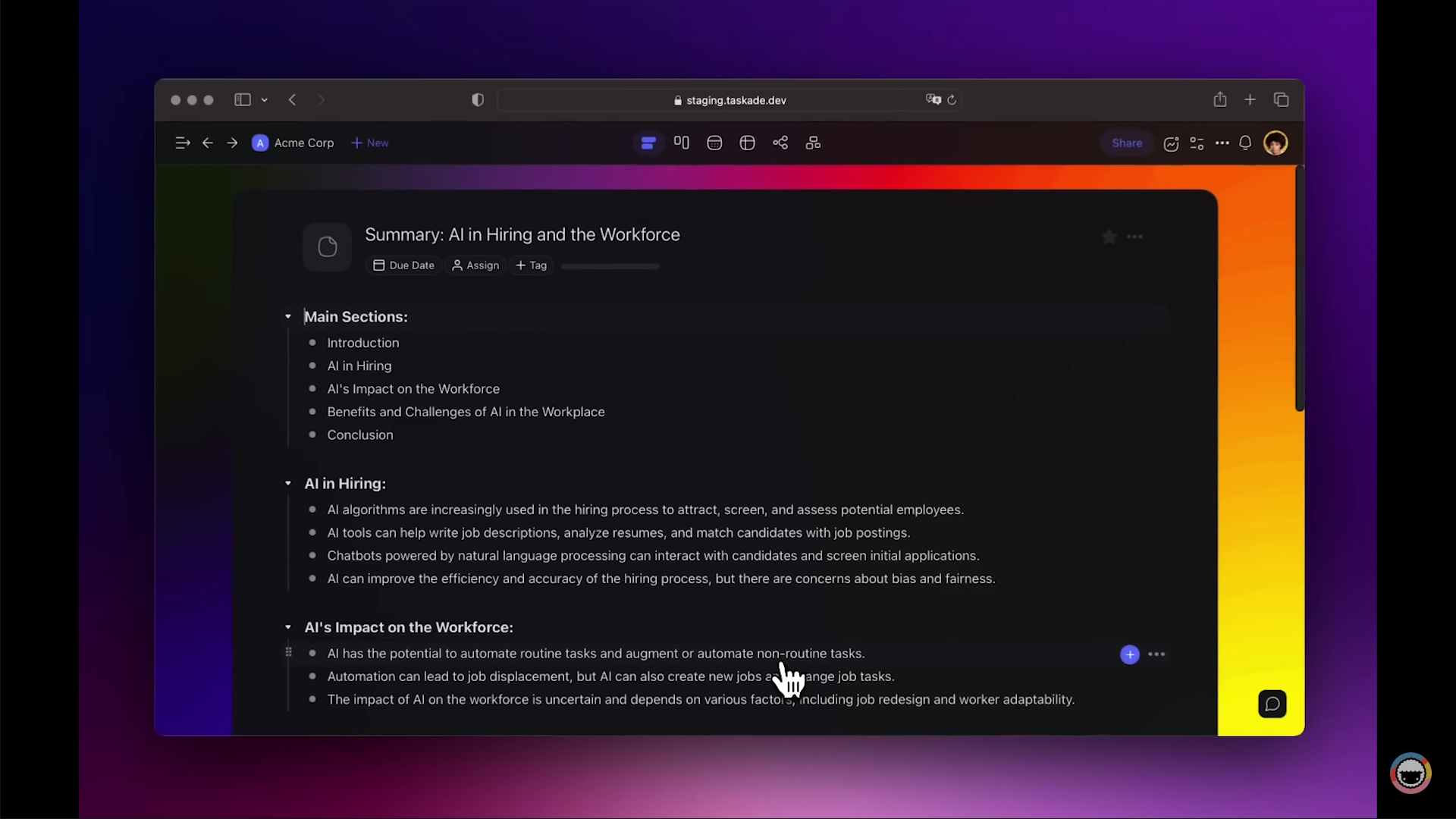Image resolution: width=1456 pixels, height=819 pixels.
Task: Click the Share button
Action: (x=1126, y=143)
